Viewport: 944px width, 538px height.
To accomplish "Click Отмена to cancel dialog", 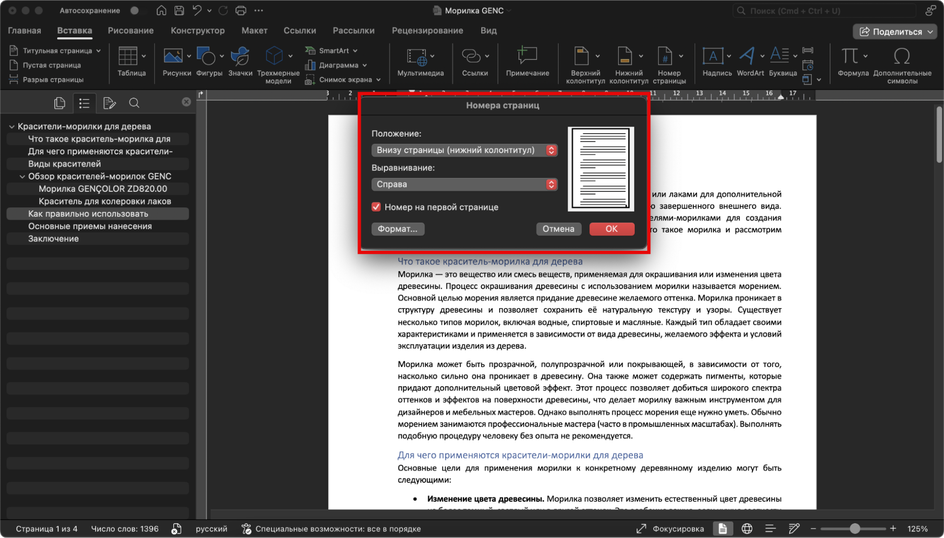I will [x=558, y=229].
